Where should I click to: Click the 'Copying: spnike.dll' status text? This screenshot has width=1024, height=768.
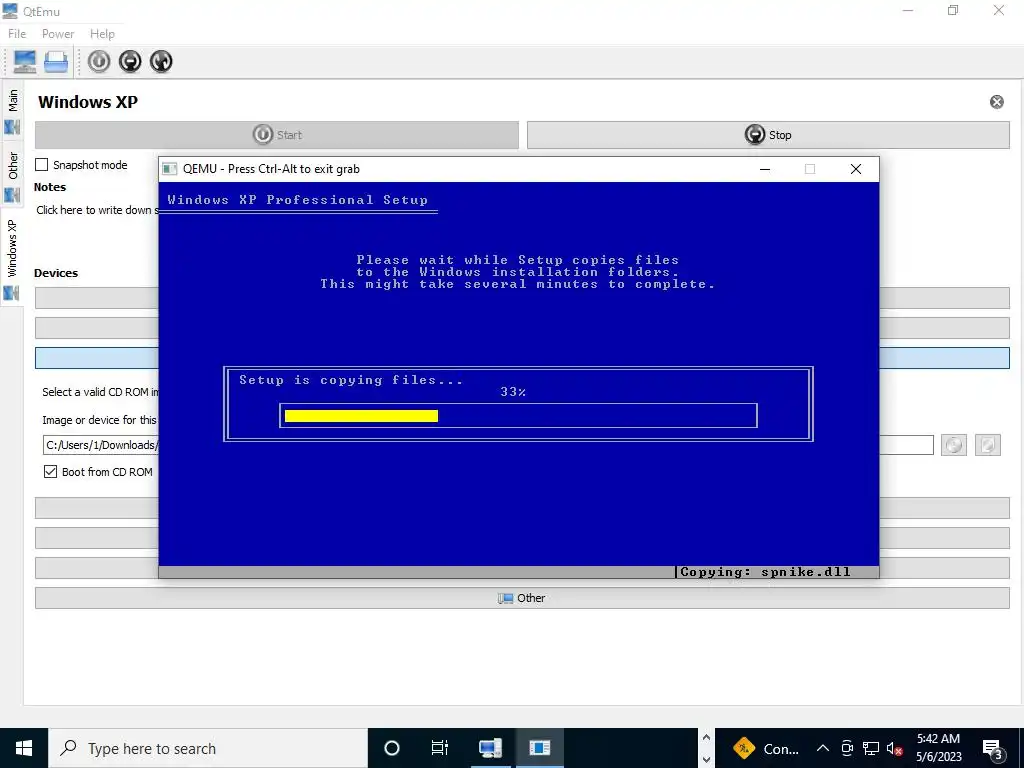click(765, 572)
